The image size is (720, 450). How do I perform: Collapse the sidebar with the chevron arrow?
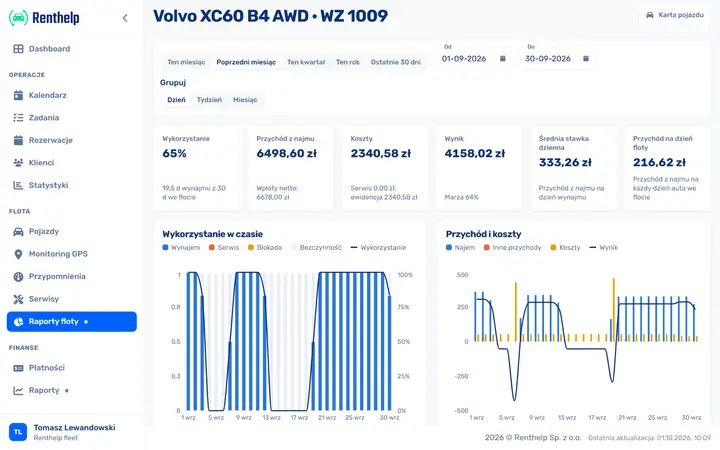[x=125, y=18]
